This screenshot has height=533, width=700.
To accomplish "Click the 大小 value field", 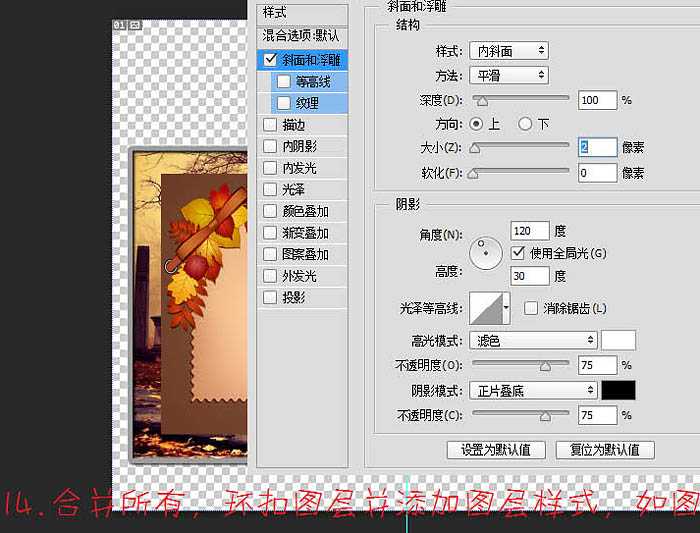I will point(597,147).
